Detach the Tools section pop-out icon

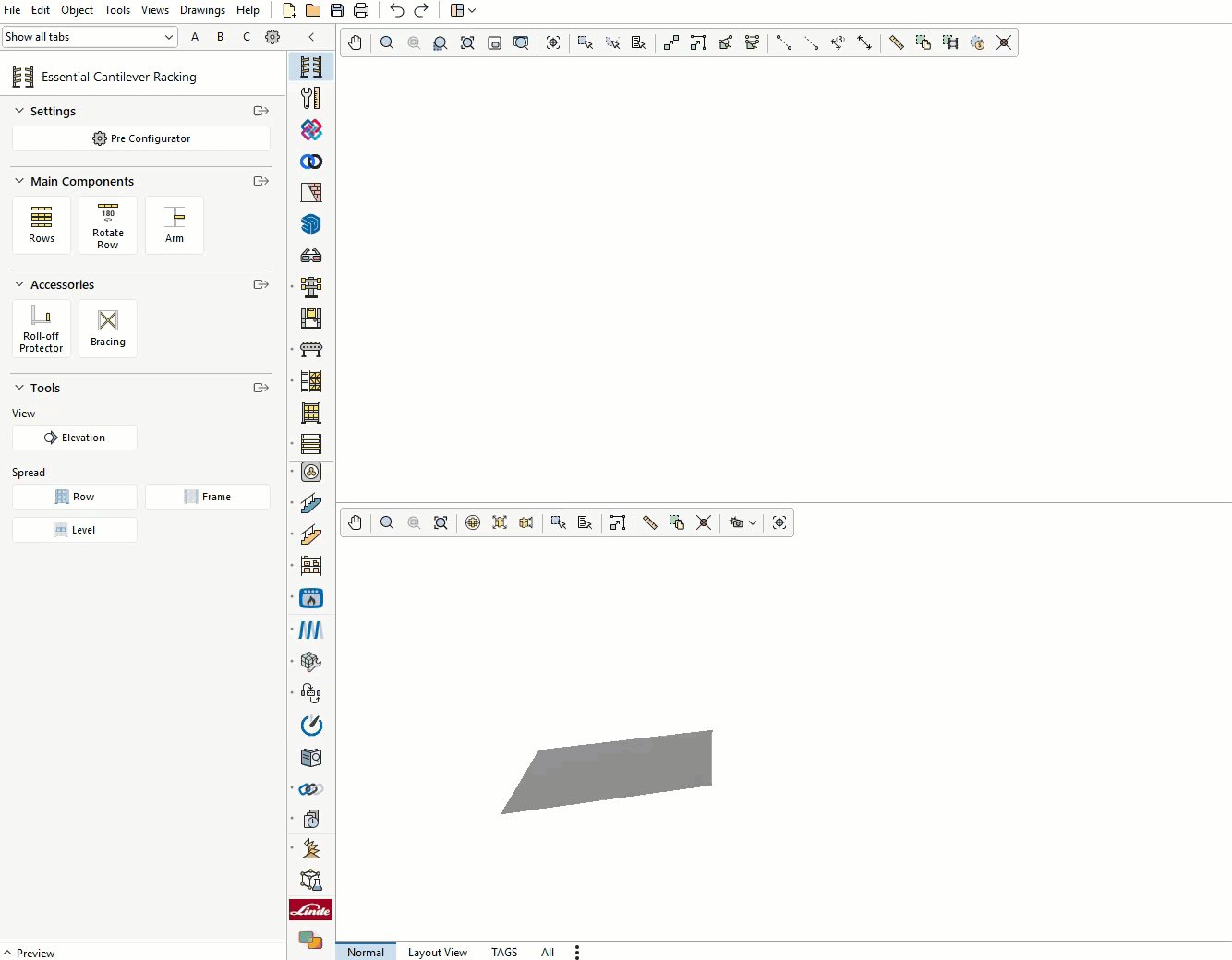click(x=261, y=388)
